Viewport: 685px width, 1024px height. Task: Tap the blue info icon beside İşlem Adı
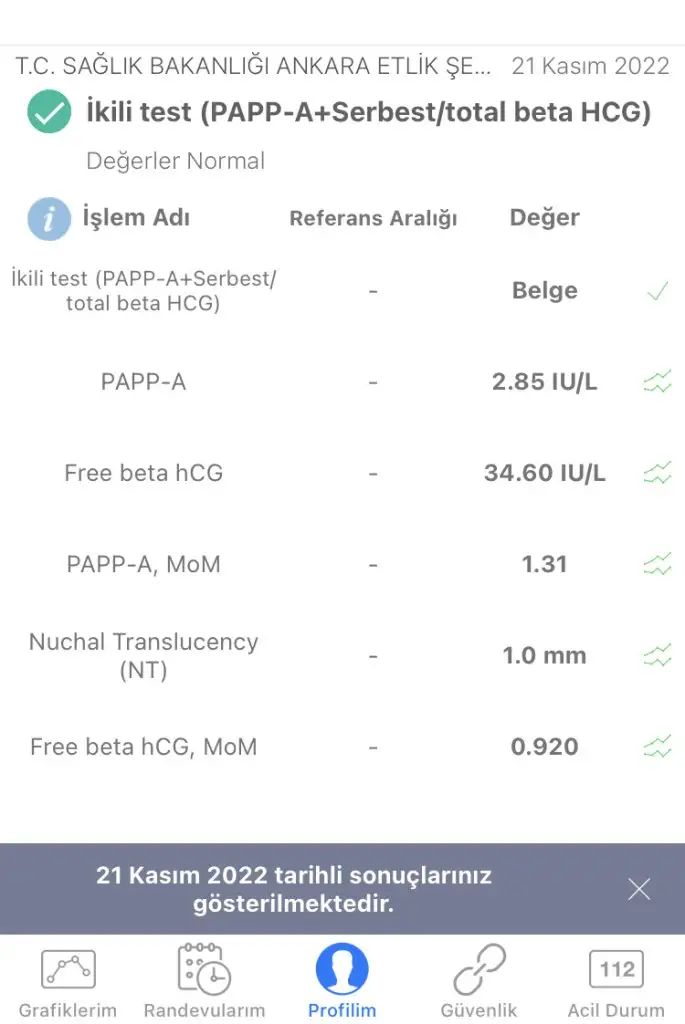pyautogui.click(x=49, y=219)
